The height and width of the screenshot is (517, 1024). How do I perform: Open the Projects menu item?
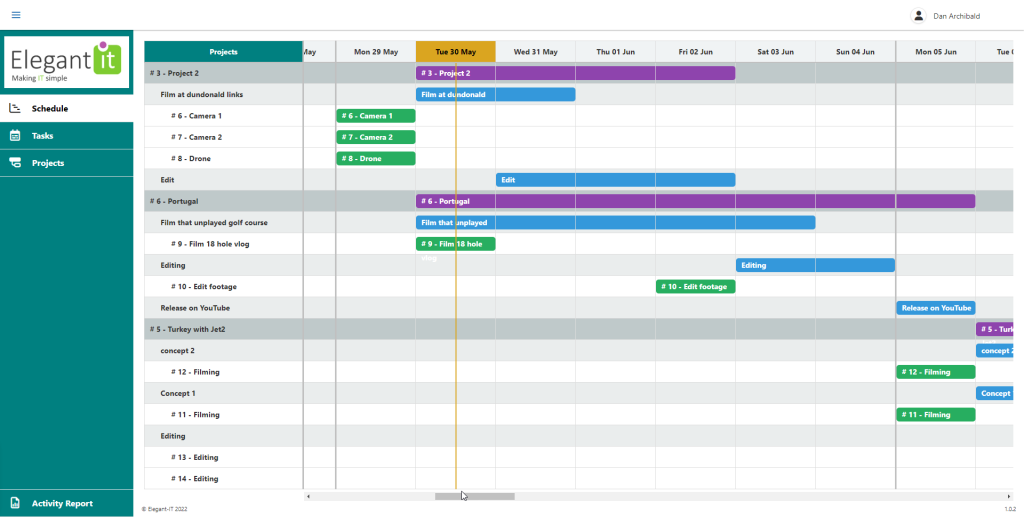pyautogui.click(x=67, y=163)
